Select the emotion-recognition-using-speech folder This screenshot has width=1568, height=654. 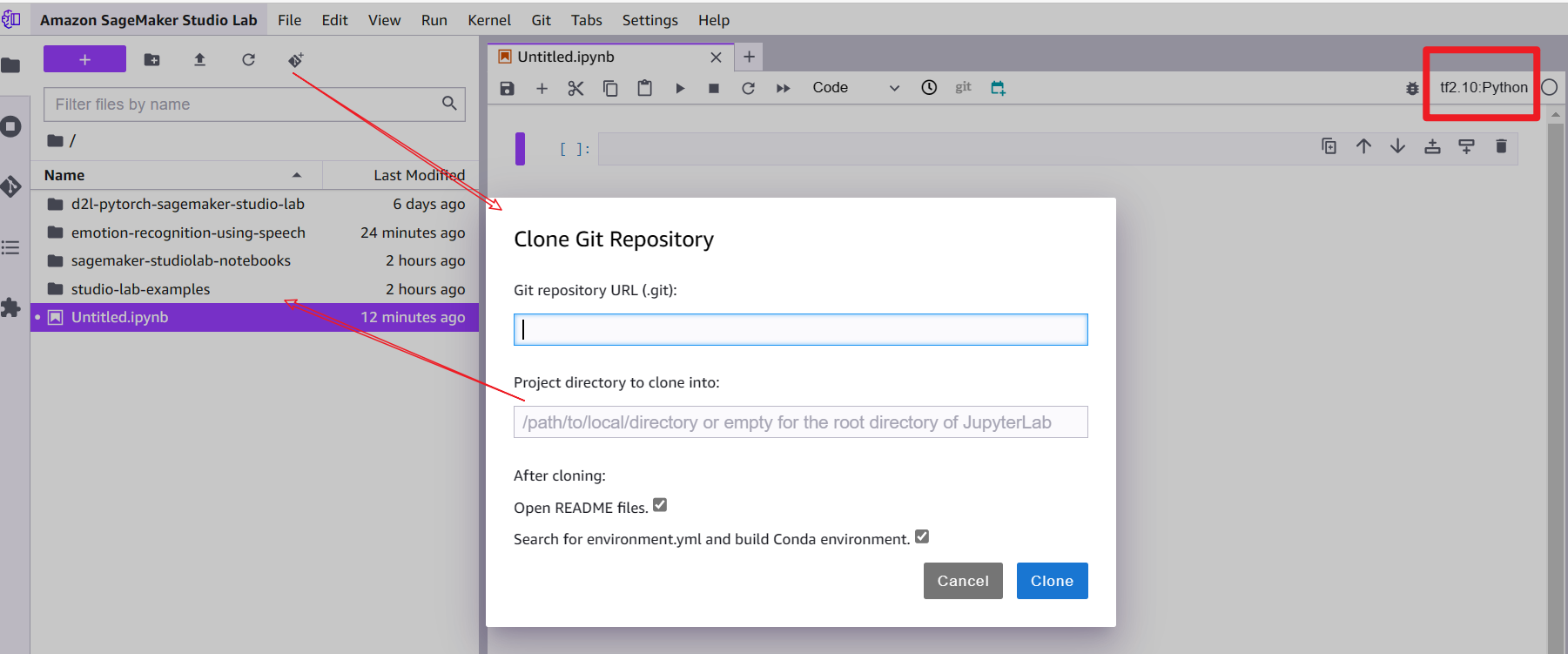(254, 233)
